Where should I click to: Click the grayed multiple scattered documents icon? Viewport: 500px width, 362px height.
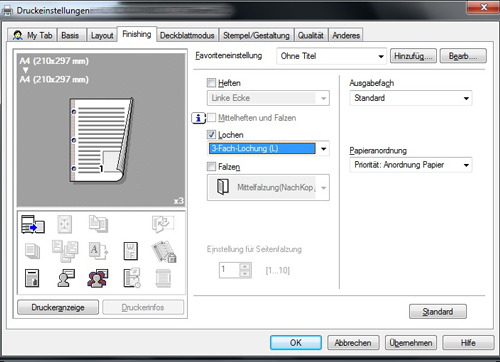click(x=65, y=251)
